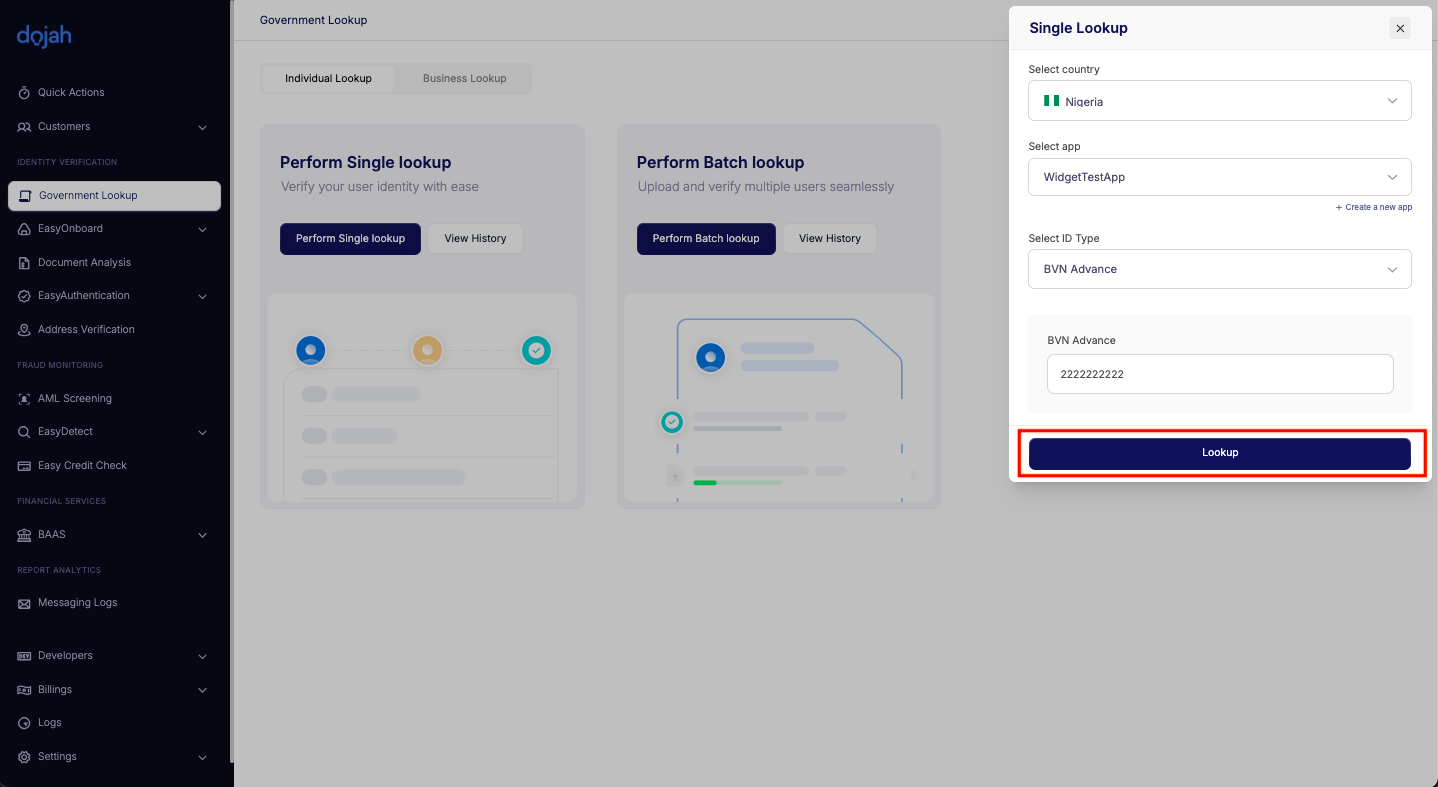Click the Lookup button

[1219, 453]
